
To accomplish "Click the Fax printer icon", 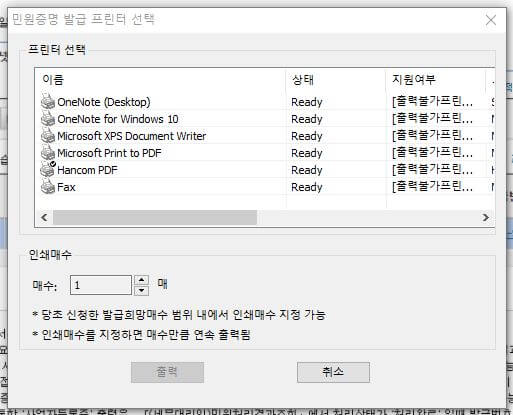I will (x=48, y=186).
